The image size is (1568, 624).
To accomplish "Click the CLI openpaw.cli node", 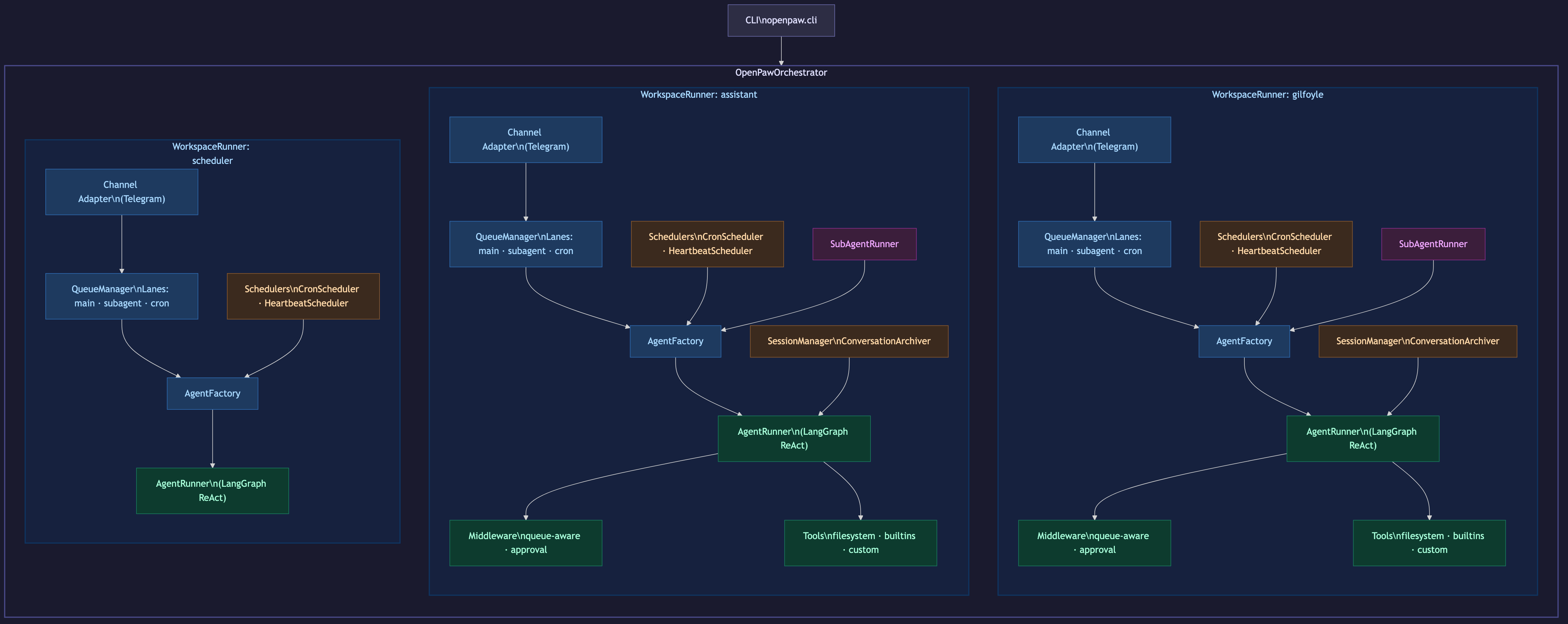I will (x=781, y=21).
